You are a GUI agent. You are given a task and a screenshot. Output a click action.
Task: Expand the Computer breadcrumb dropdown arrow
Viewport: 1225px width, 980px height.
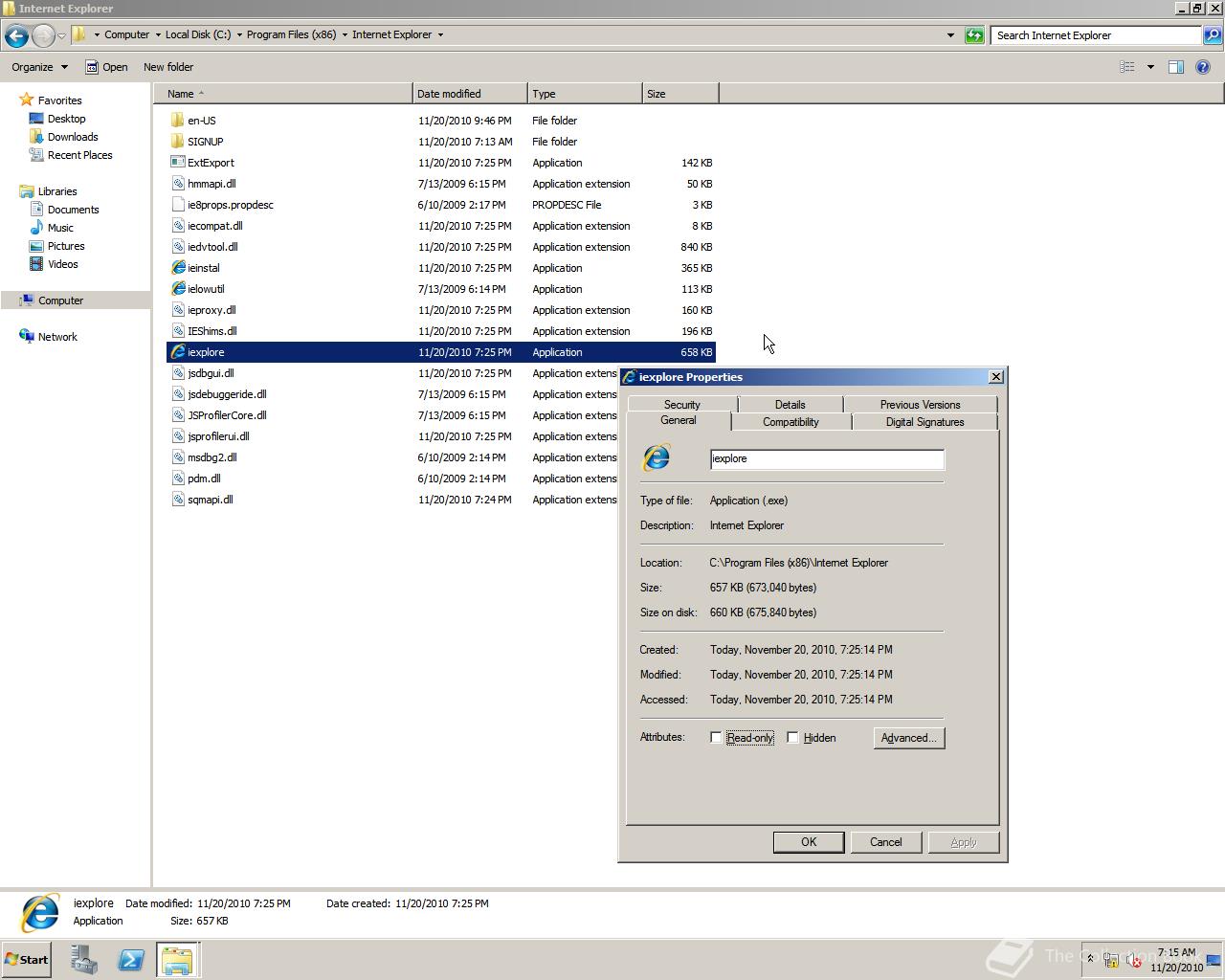(x=158, y=35)
